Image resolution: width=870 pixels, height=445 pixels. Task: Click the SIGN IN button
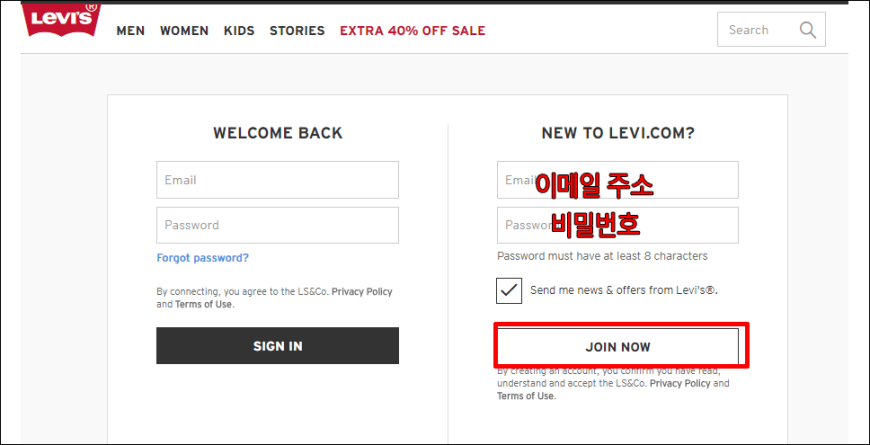[277, 346]
